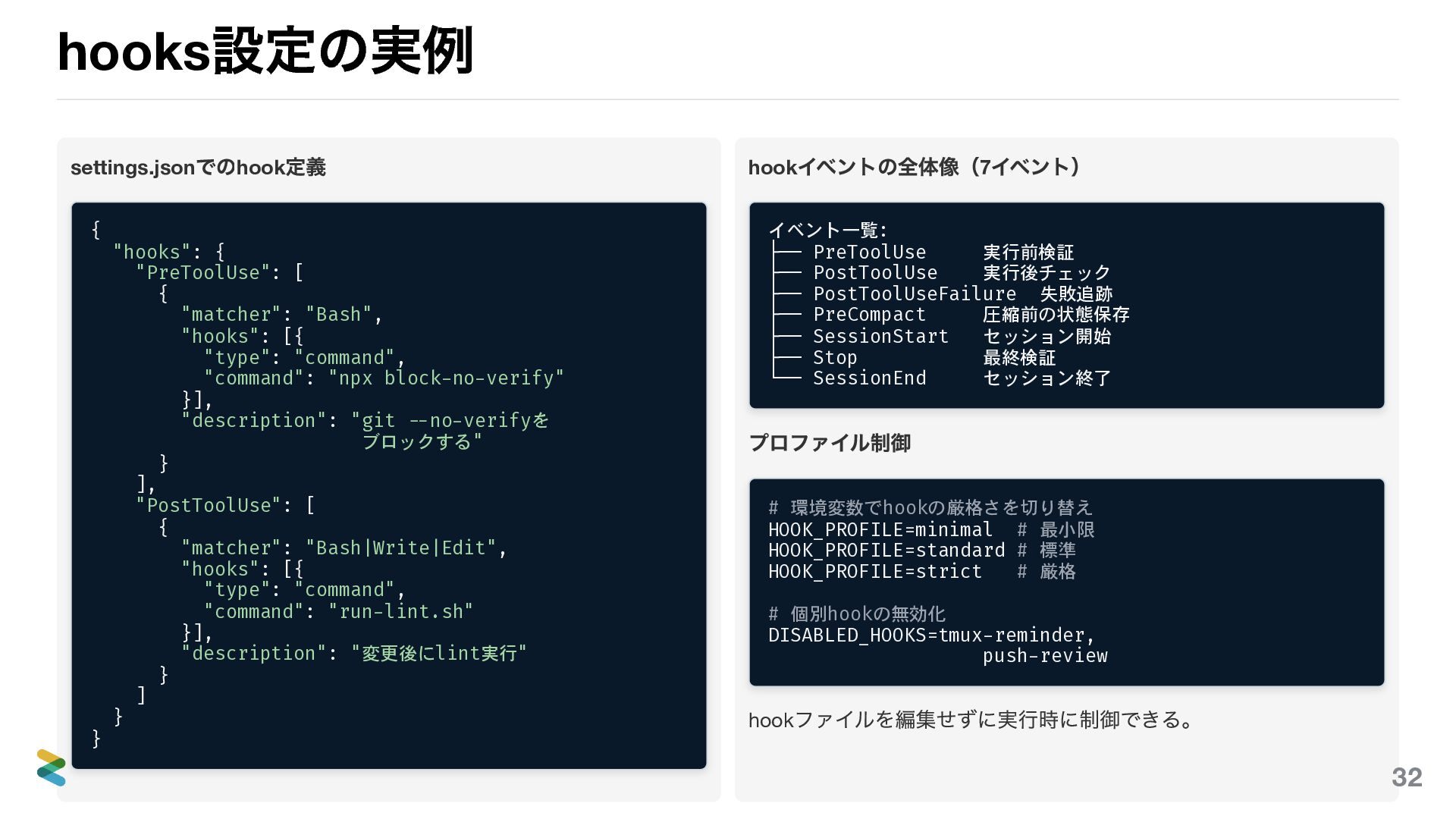
Task: Click the slide title hooks設定の実例
Action: (265, 52)
